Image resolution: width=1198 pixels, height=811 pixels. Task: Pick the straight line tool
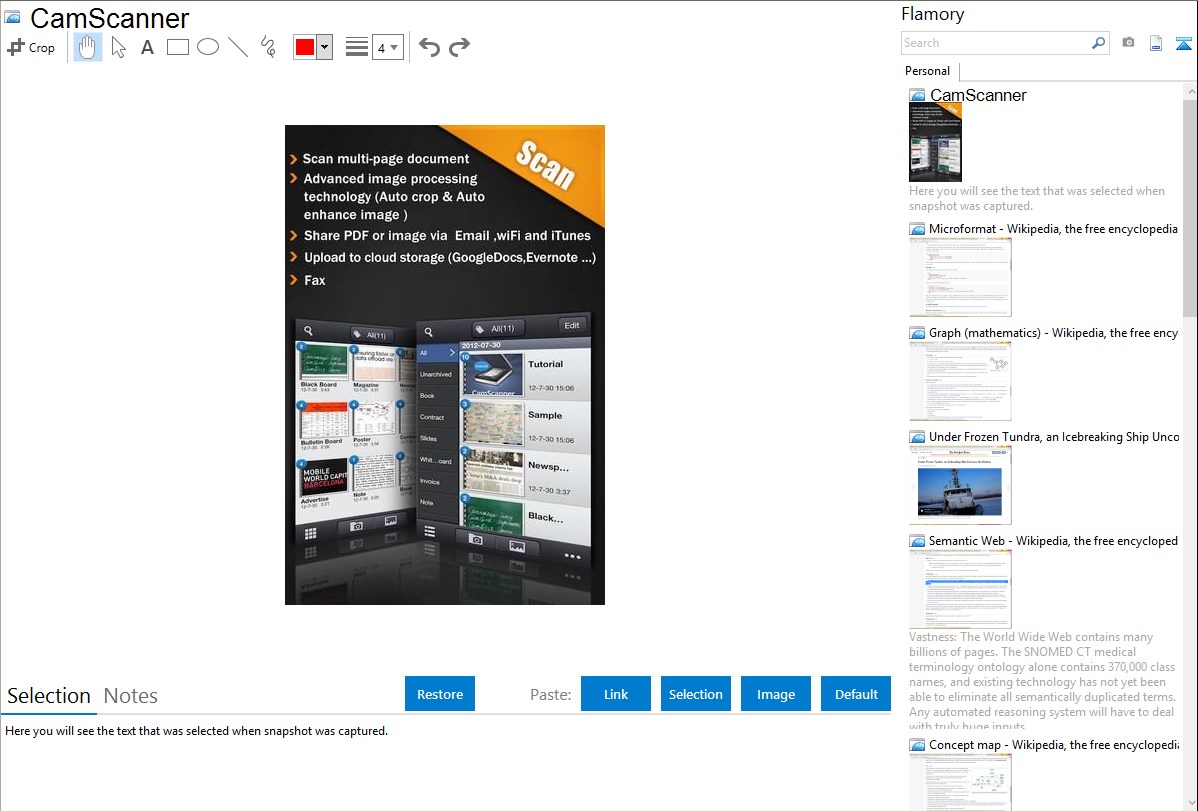238,47
